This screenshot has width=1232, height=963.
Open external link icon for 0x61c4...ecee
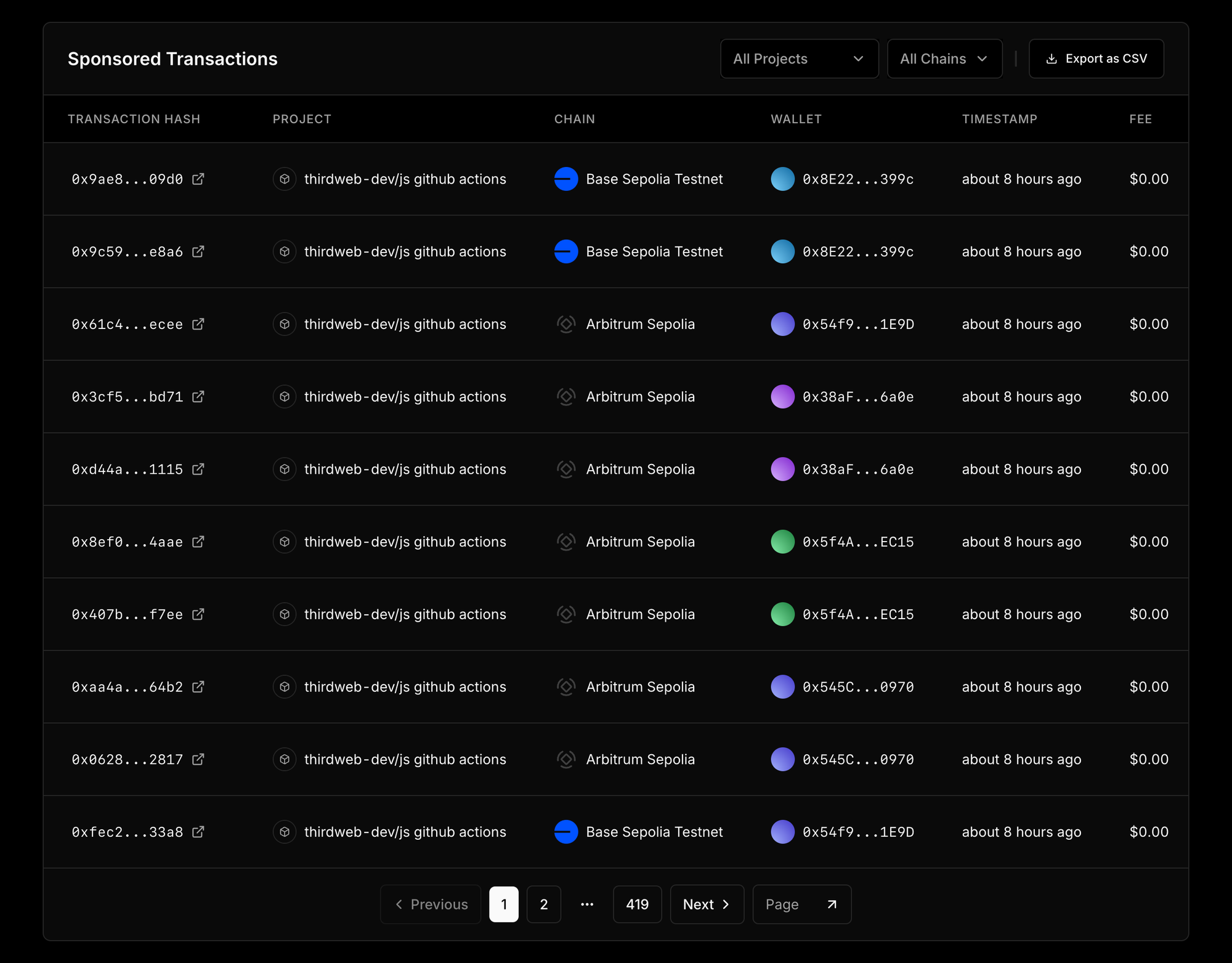click(198, 324)
